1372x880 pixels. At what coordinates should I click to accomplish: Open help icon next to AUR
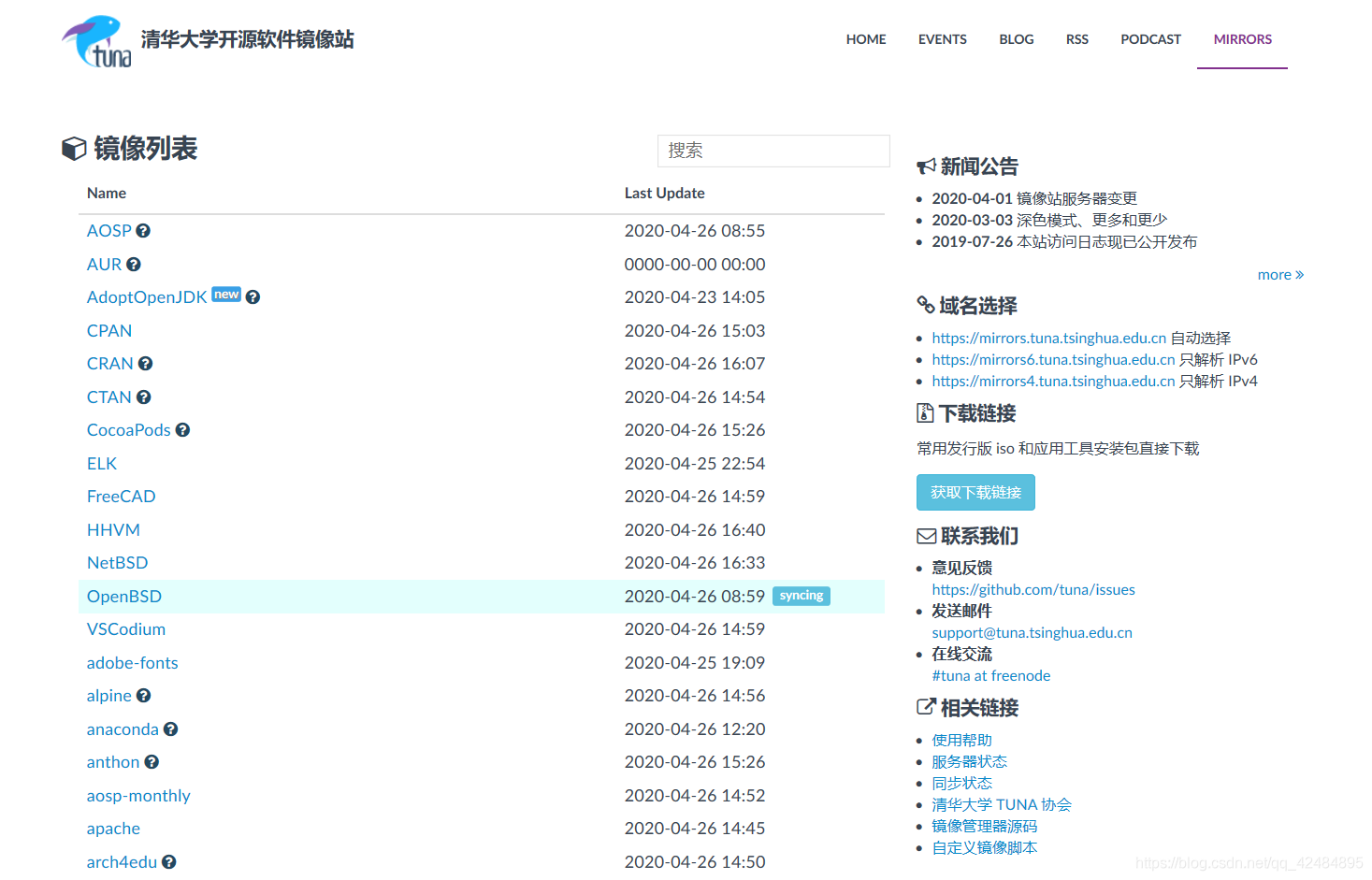[134, 265]
